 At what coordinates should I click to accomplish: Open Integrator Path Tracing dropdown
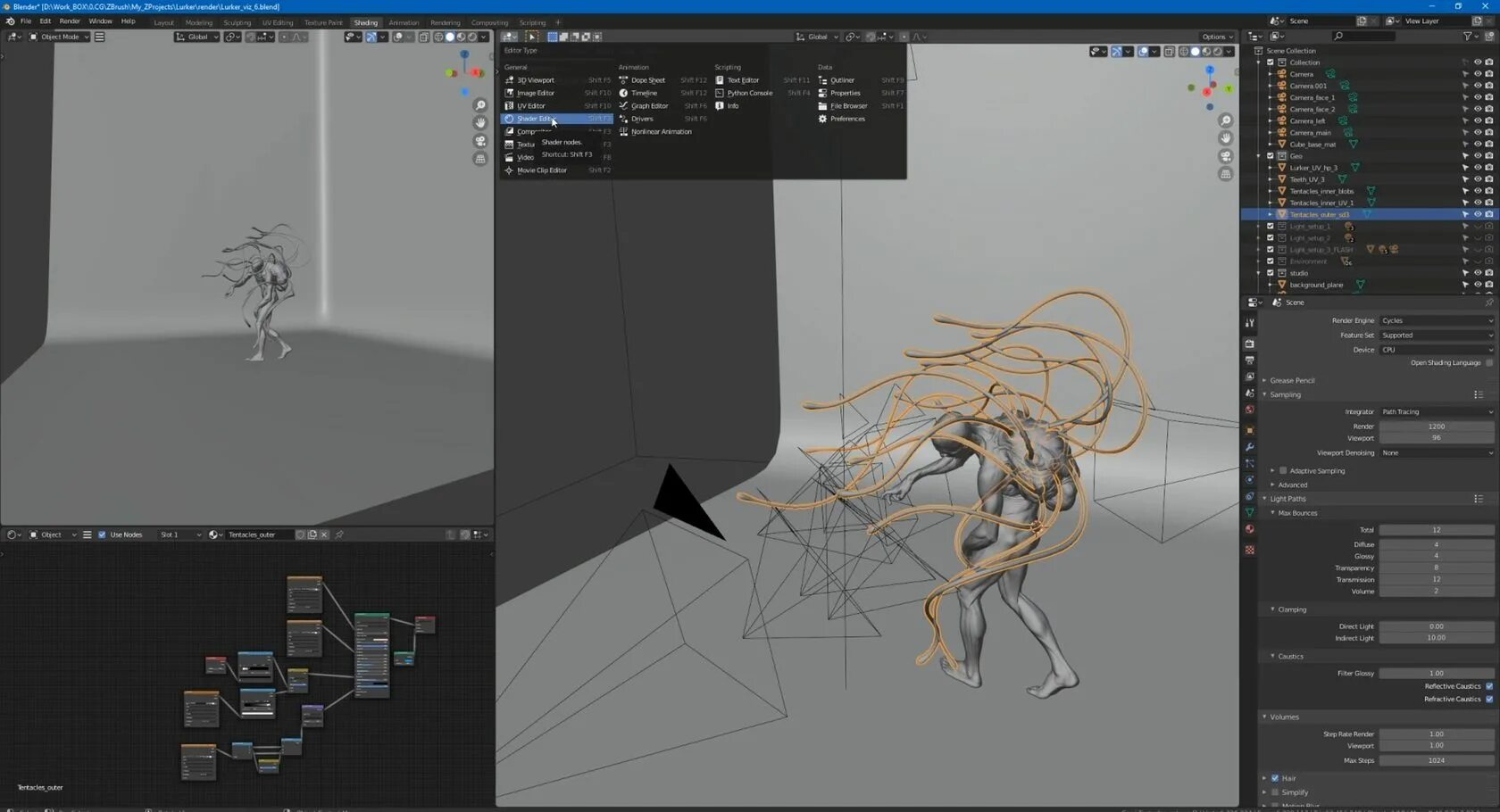[1436, 412]
